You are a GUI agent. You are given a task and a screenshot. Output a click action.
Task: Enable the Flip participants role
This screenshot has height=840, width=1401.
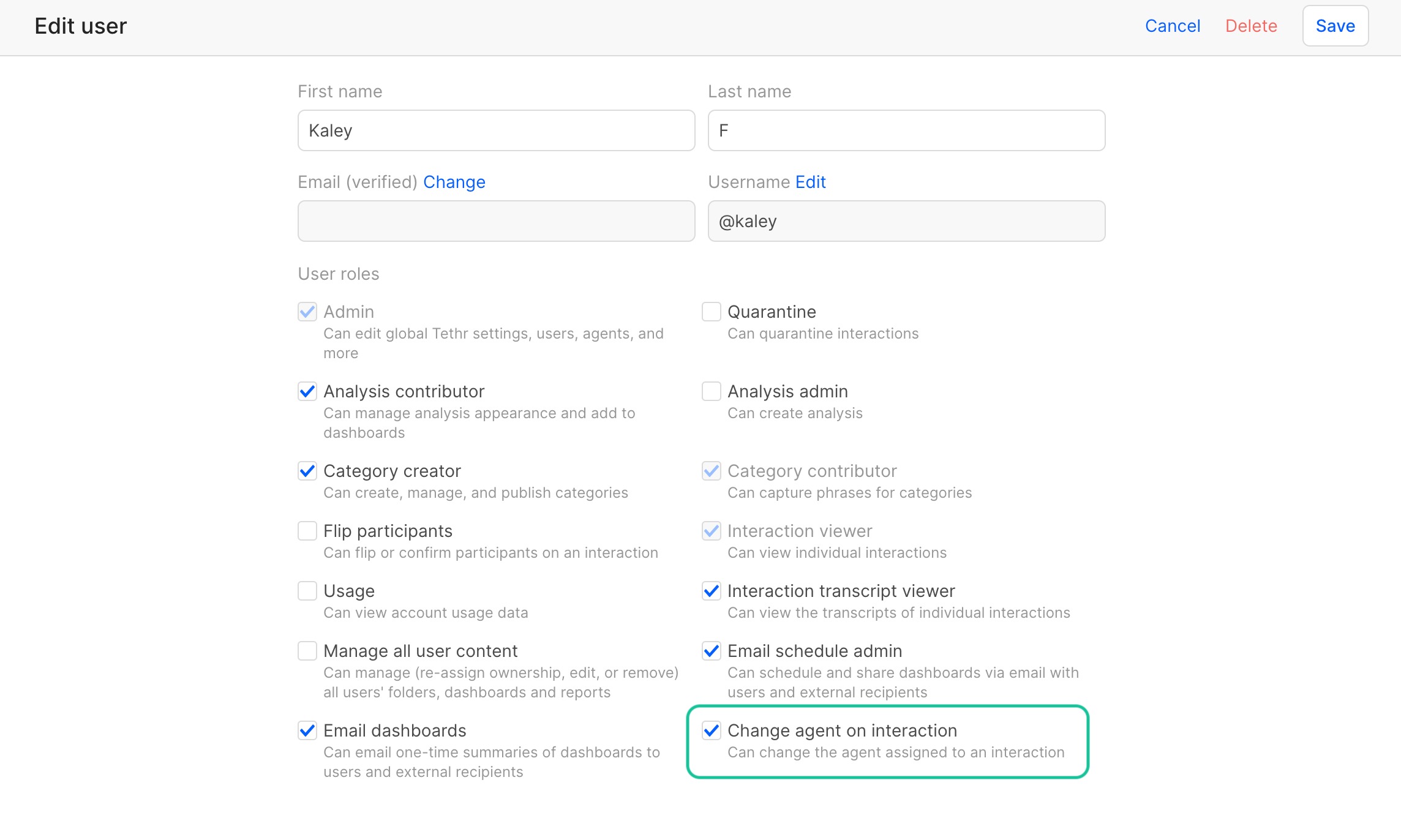307,531
